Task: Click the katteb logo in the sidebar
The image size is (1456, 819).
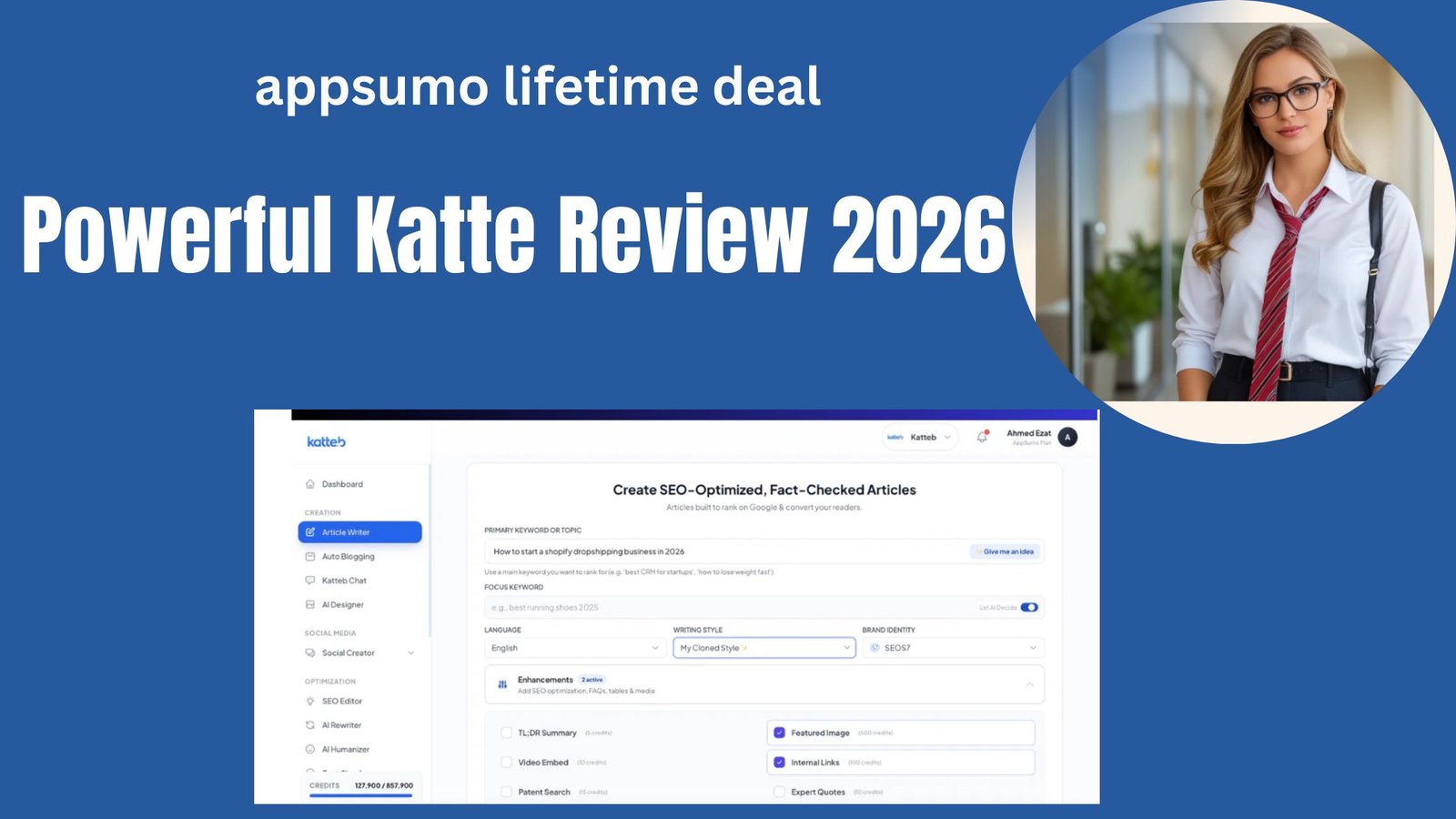Action: point(326,441)
